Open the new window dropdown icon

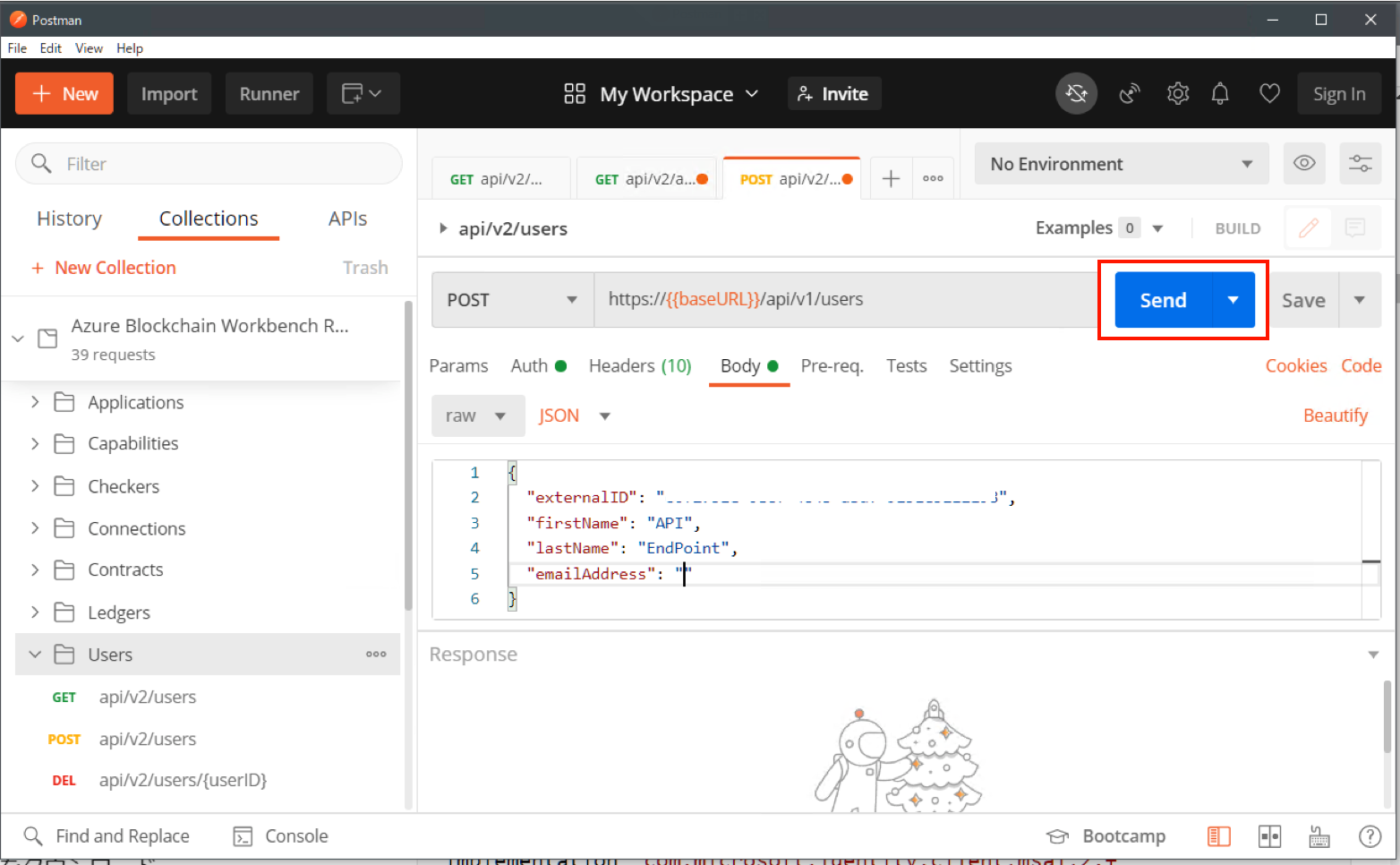(x=363, y=93)
